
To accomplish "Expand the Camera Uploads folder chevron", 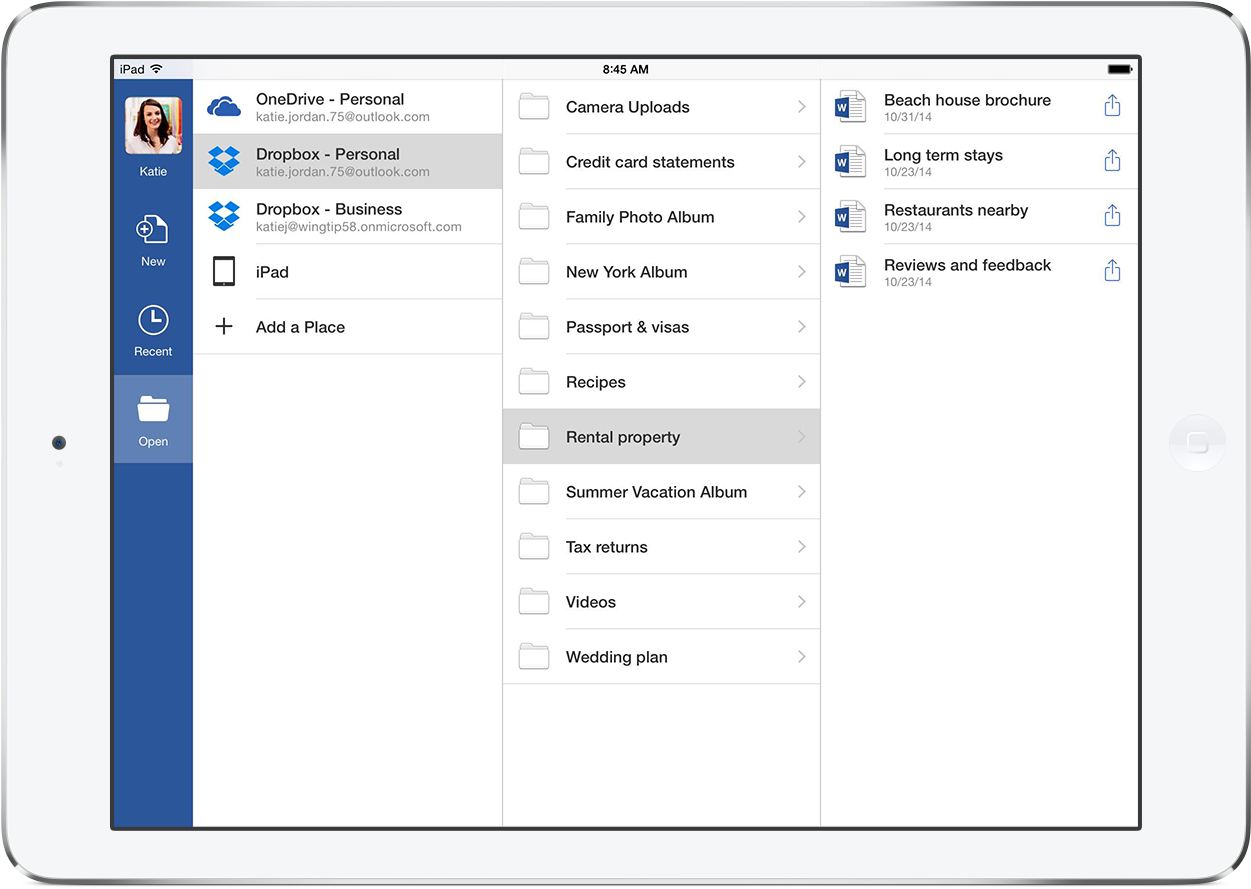I will point(801,107).
